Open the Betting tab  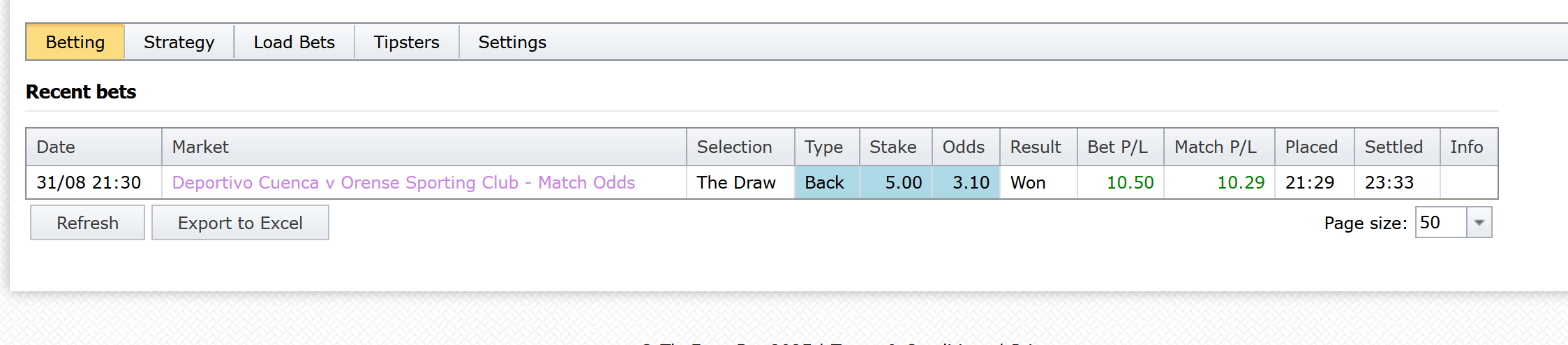[x=75, y=43]
